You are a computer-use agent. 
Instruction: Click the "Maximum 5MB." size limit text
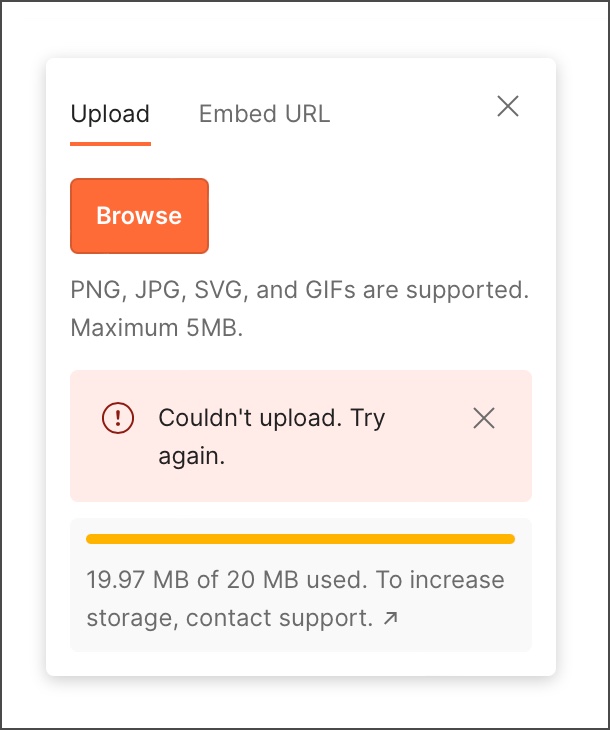pyautogui.click(x=156, y=328)
